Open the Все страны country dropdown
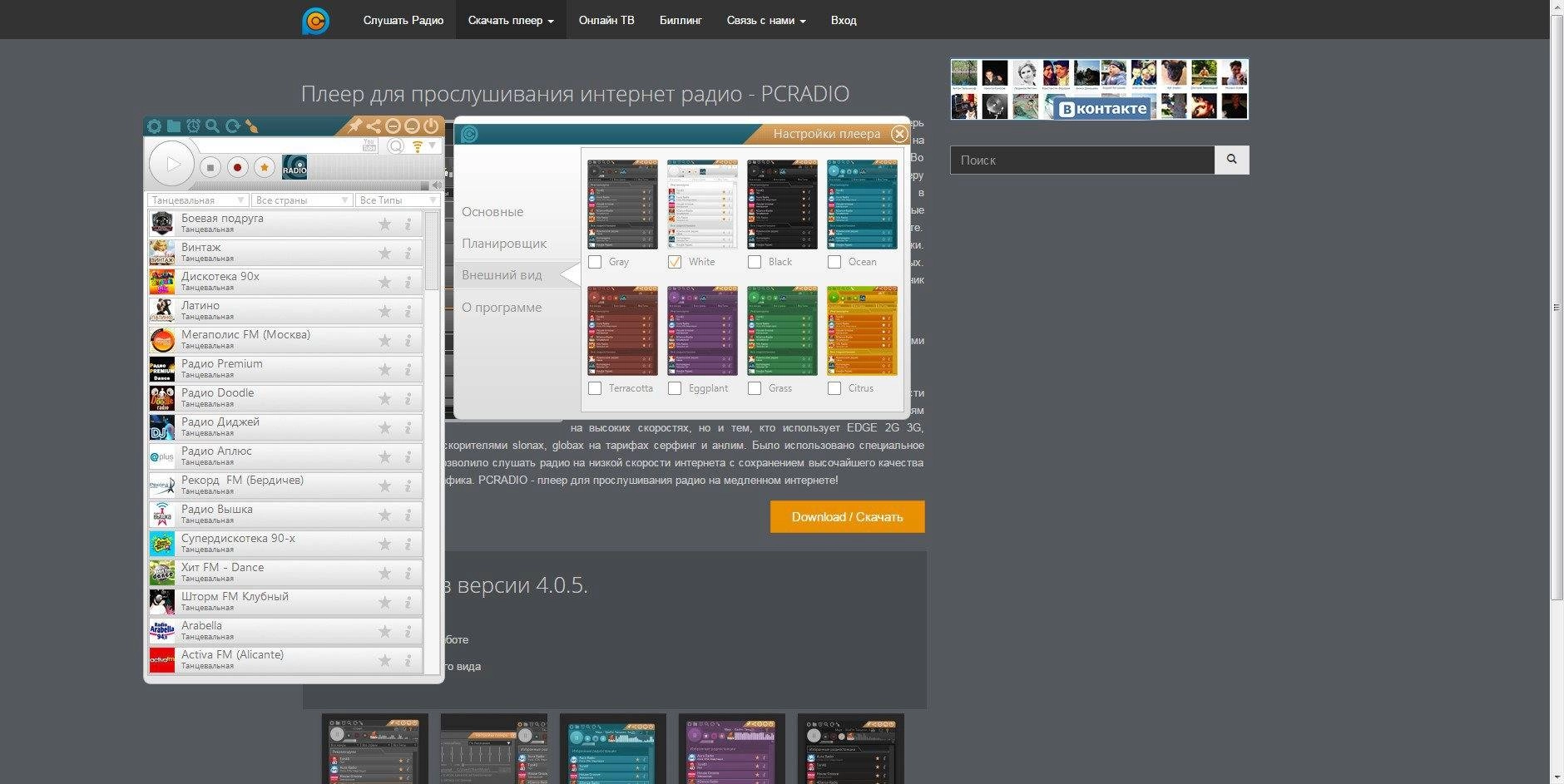1564x784 pixels. point(302,200)
